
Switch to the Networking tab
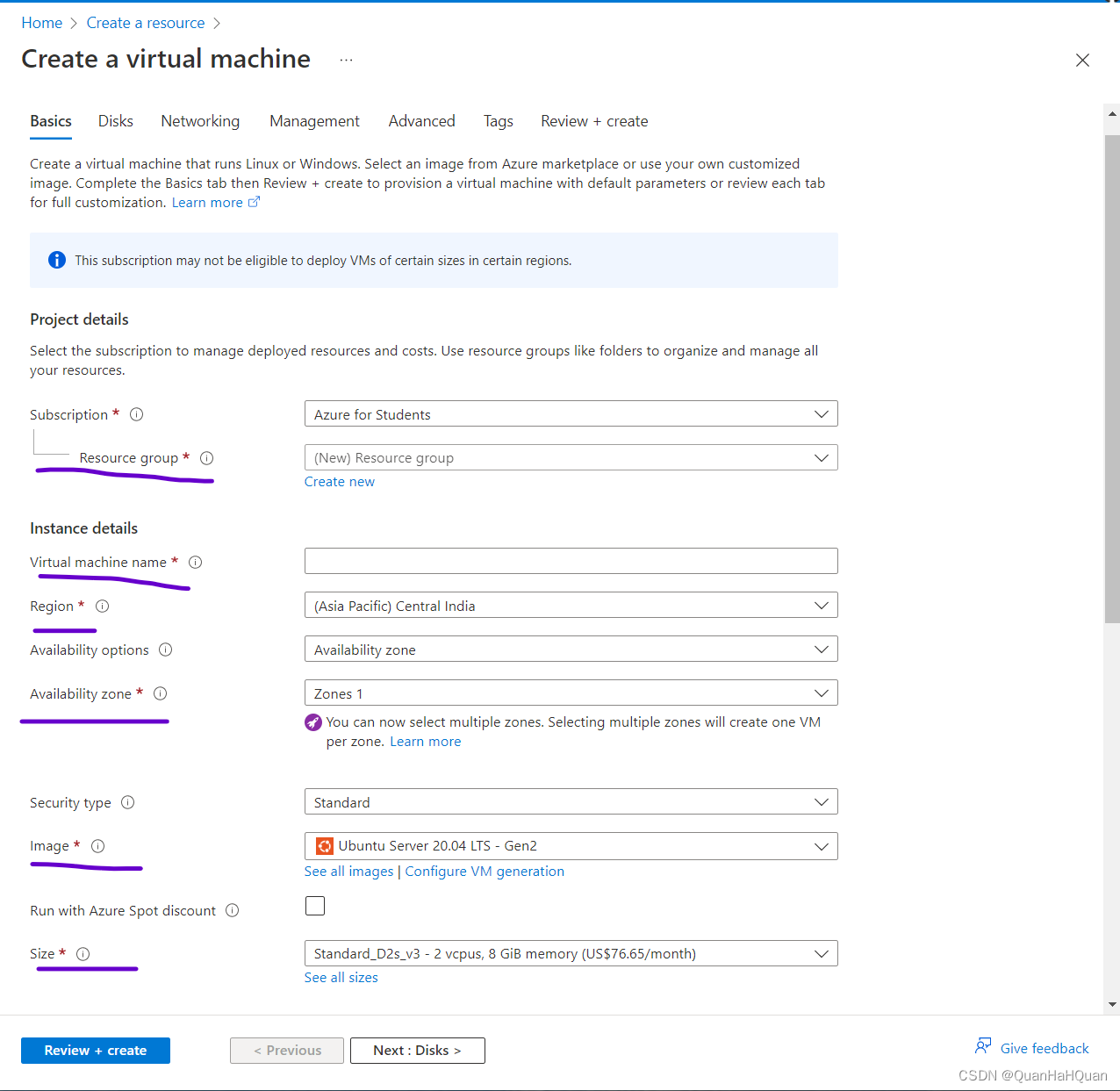(200, 121)
